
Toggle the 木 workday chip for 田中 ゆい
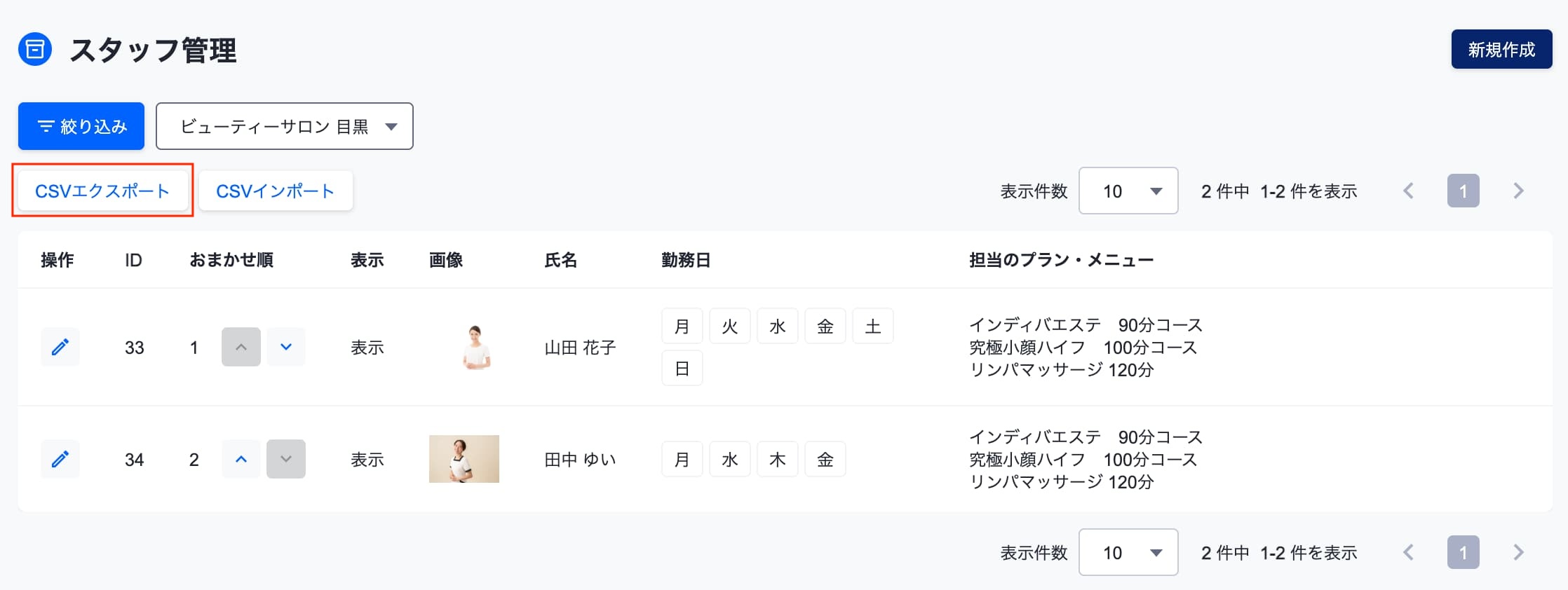[778, 459]
